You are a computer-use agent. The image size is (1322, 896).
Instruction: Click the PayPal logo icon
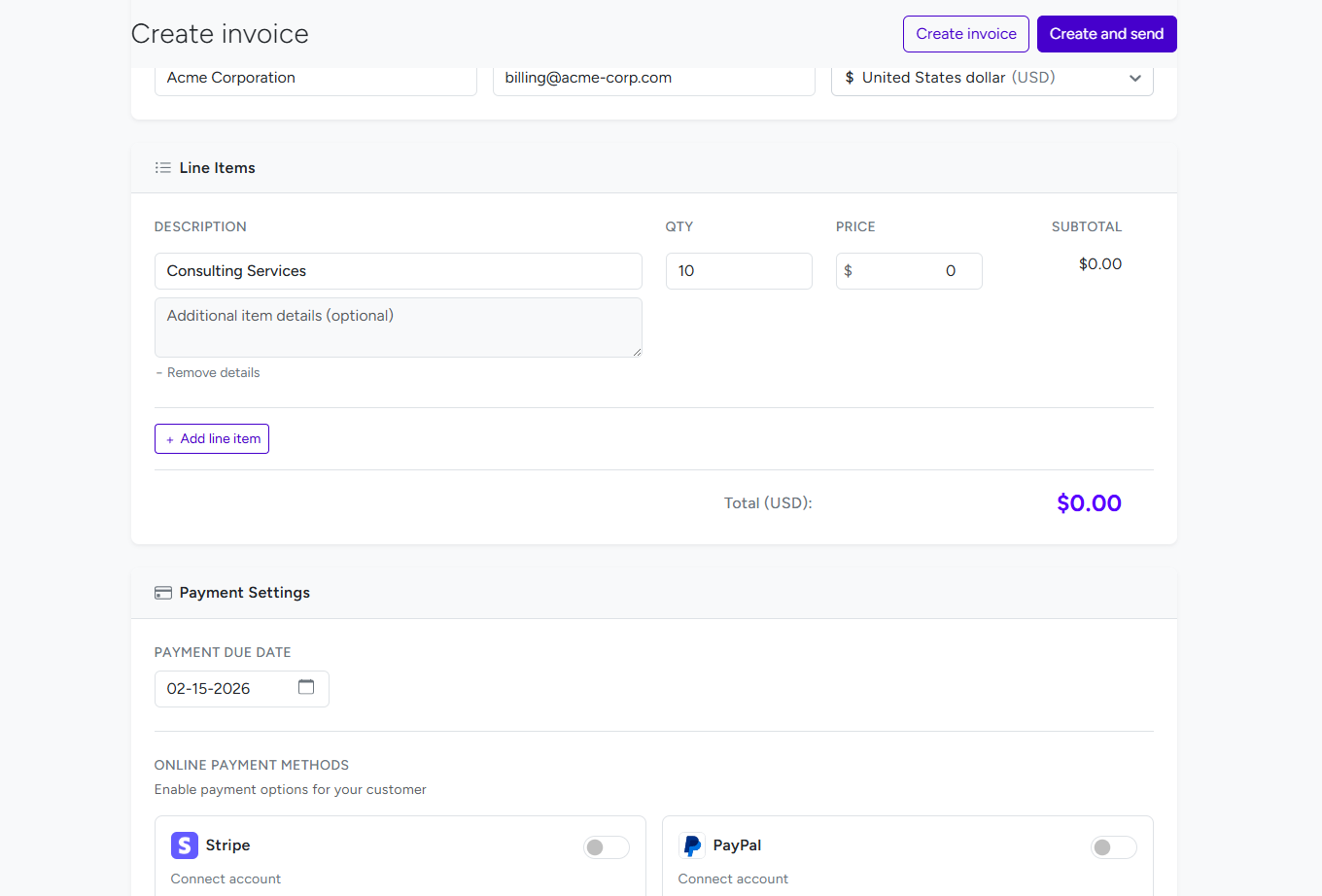point(692,844)
